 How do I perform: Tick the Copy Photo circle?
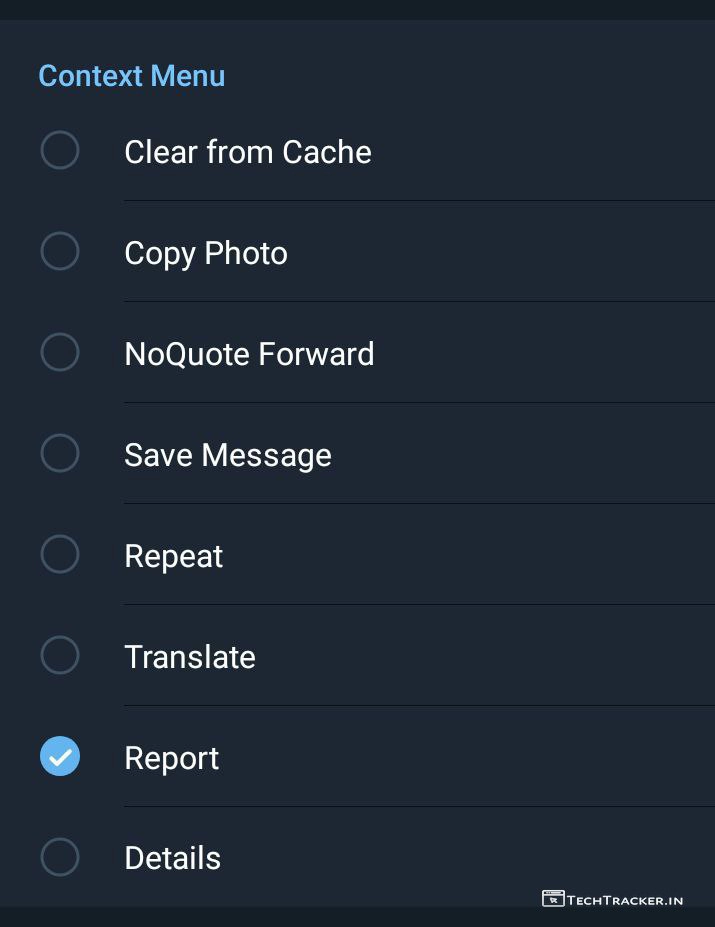click(60, 252)
